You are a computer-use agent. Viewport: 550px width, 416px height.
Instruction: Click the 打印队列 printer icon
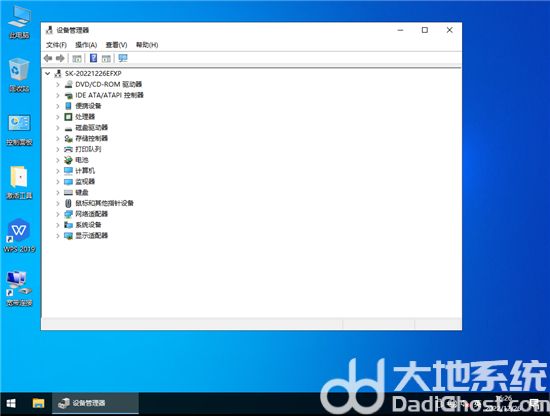(x=69, y=149)
